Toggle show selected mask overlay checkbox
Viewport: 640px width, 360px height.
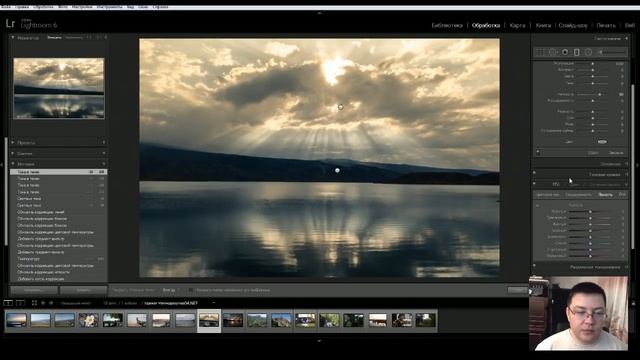pyautogui.click(x=191, y=290)
